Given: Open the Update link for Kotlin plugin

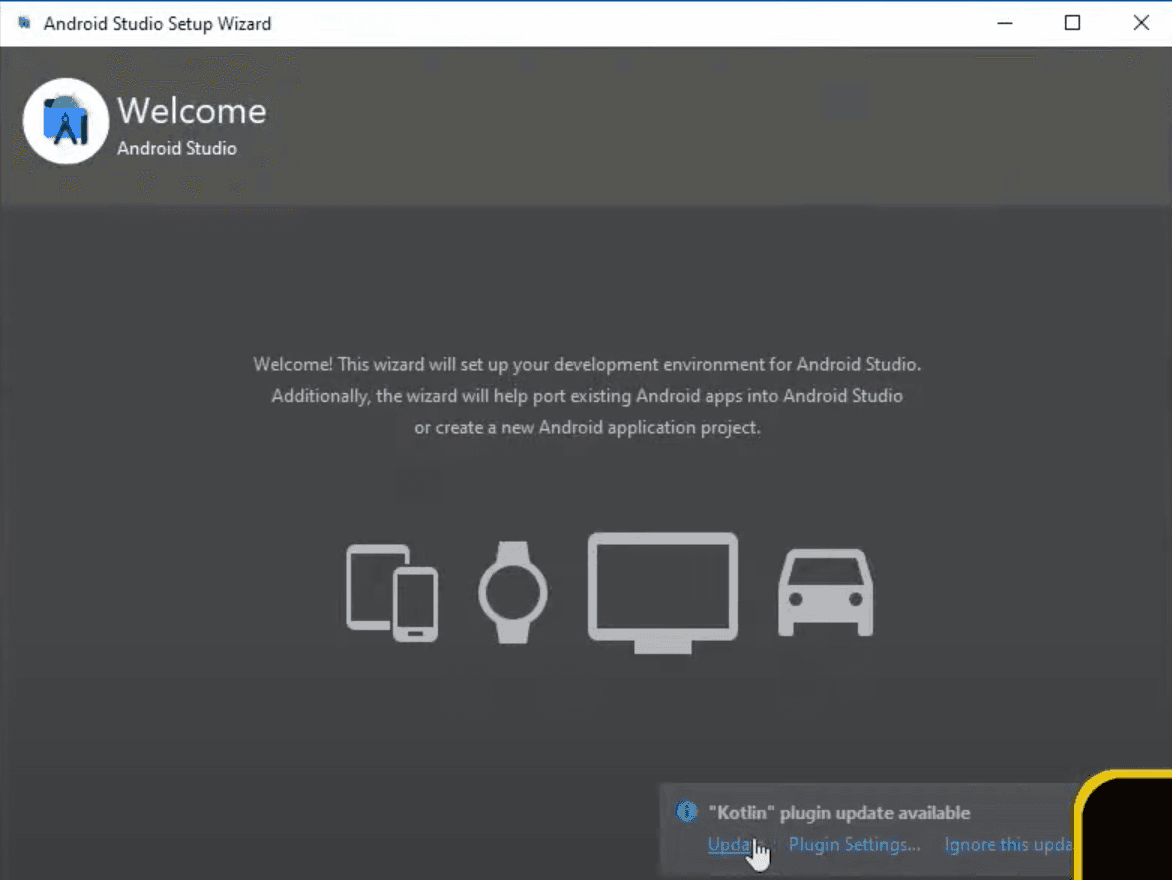Looking at the screenshot, I should click(x=734, y=845).
